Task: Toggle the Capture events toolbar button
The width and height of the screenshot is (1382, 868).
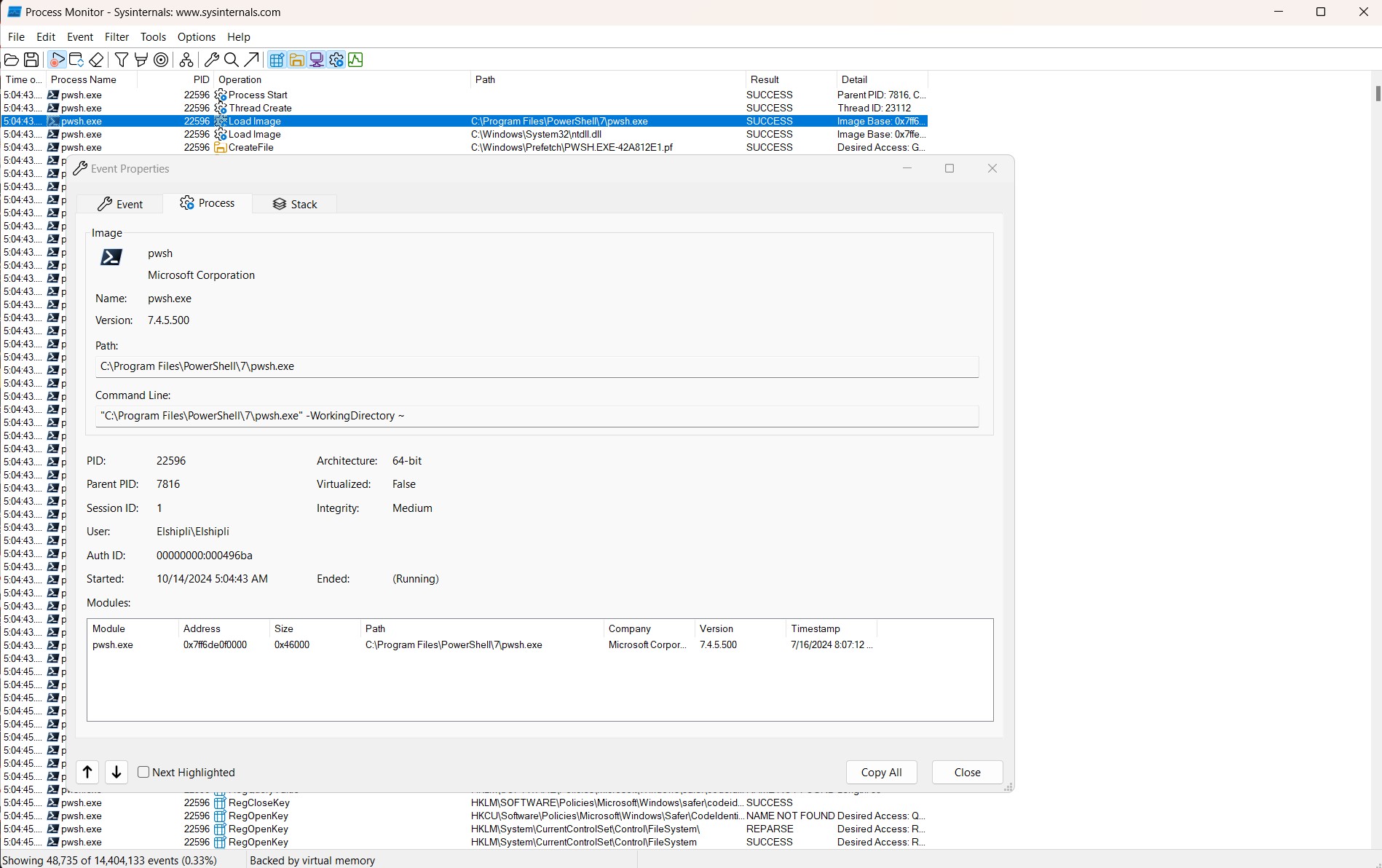Action: coord(57,60)
